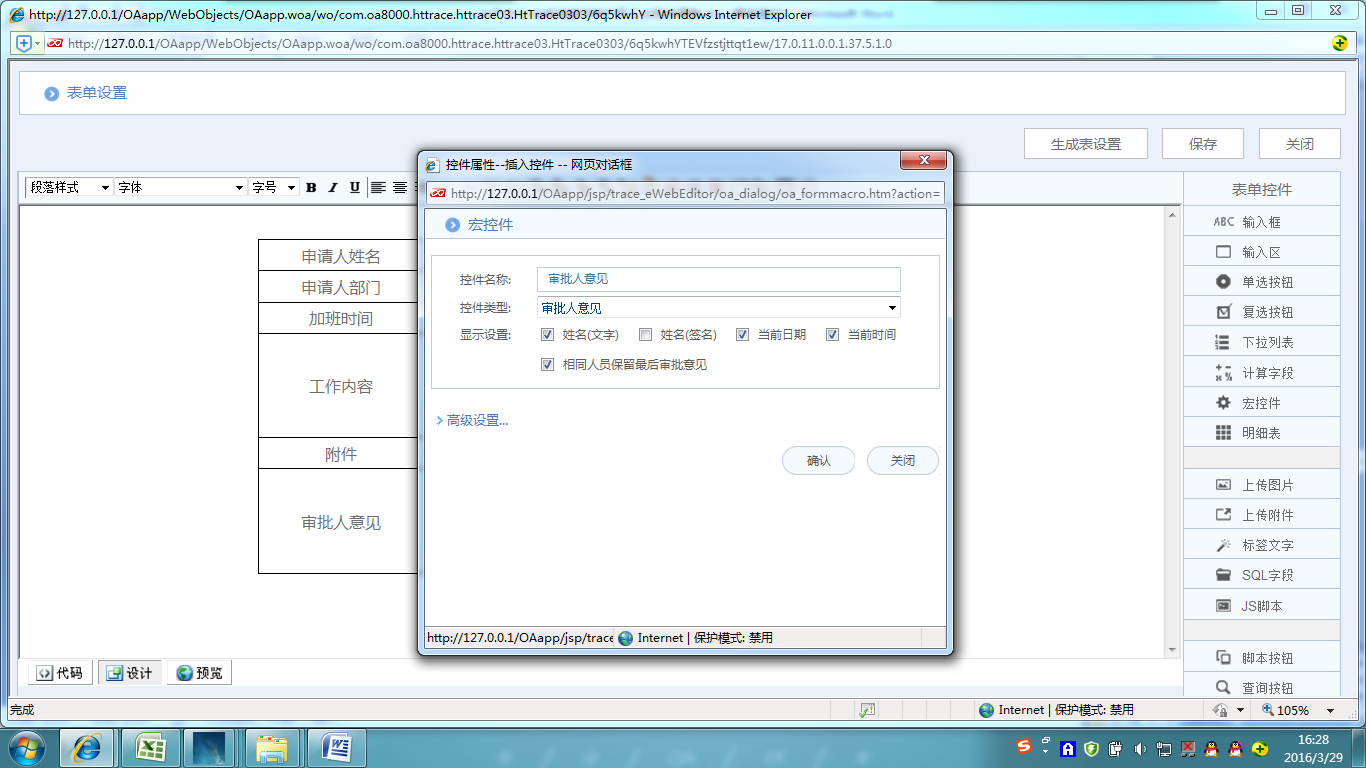
Task: Disable 相同人员保留最后审批意见 option
Action: (x=547, y=364)
